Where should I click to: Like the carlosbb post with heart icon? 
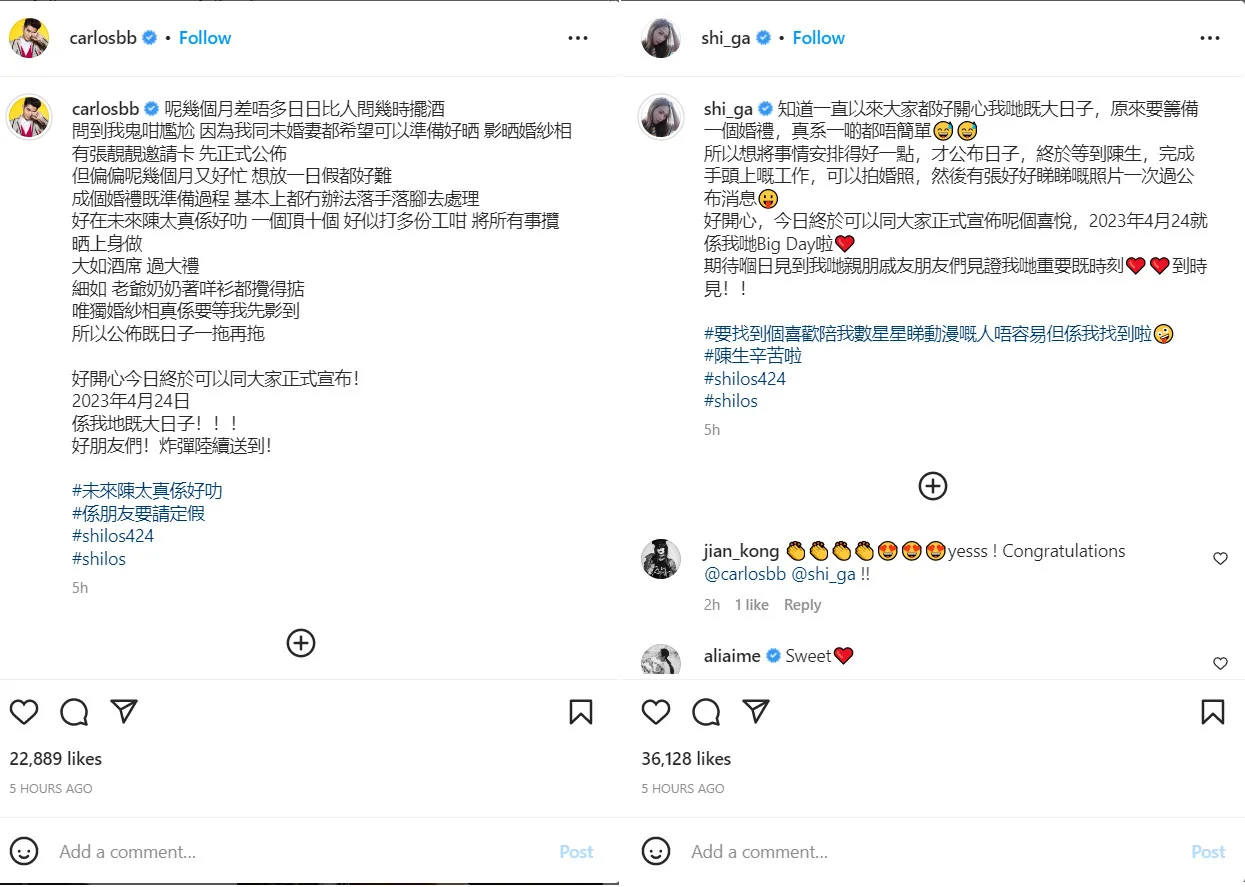coord(24,712)
